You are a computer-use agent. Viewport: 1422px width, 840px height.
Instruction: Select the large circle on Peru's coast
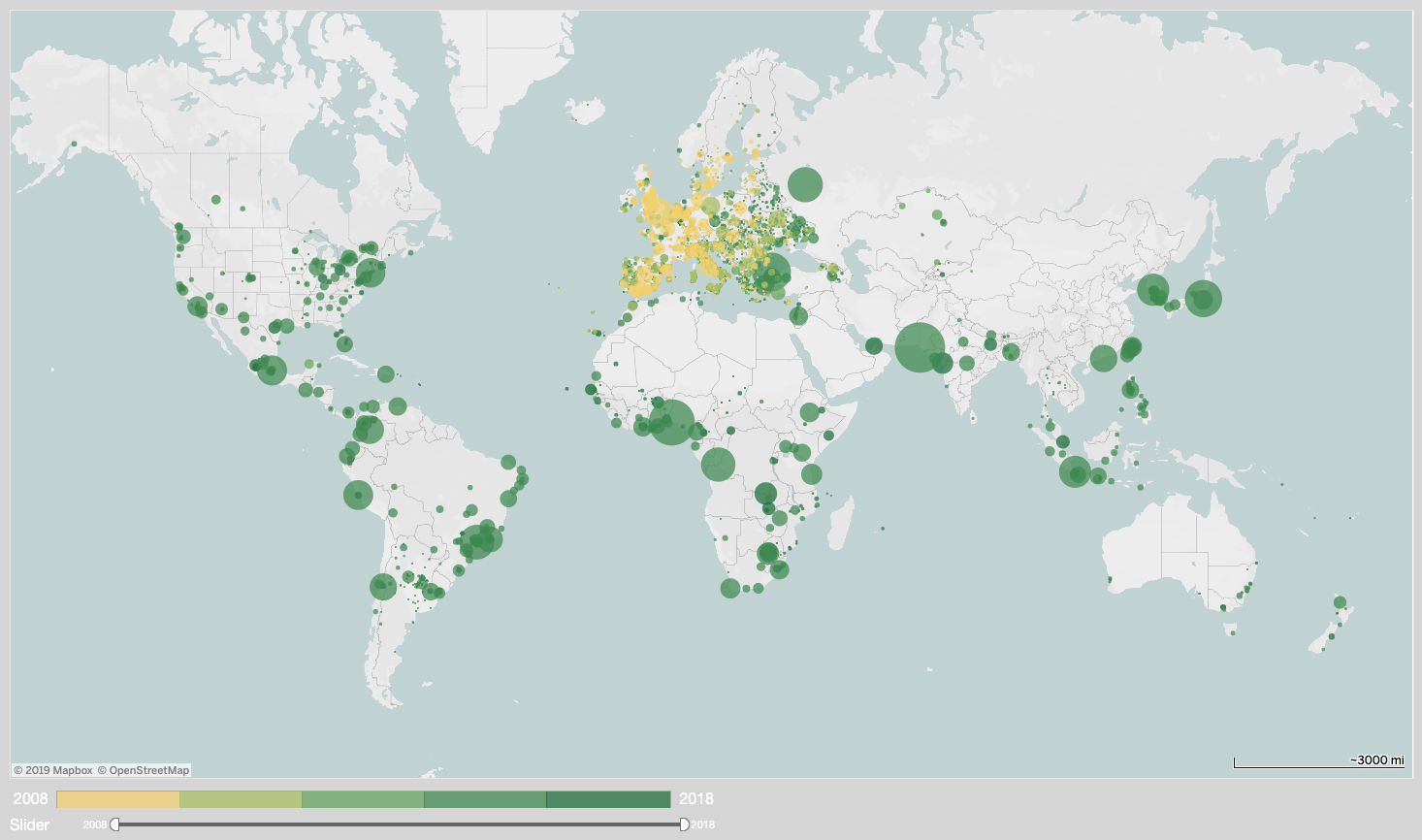coord(358,497)
